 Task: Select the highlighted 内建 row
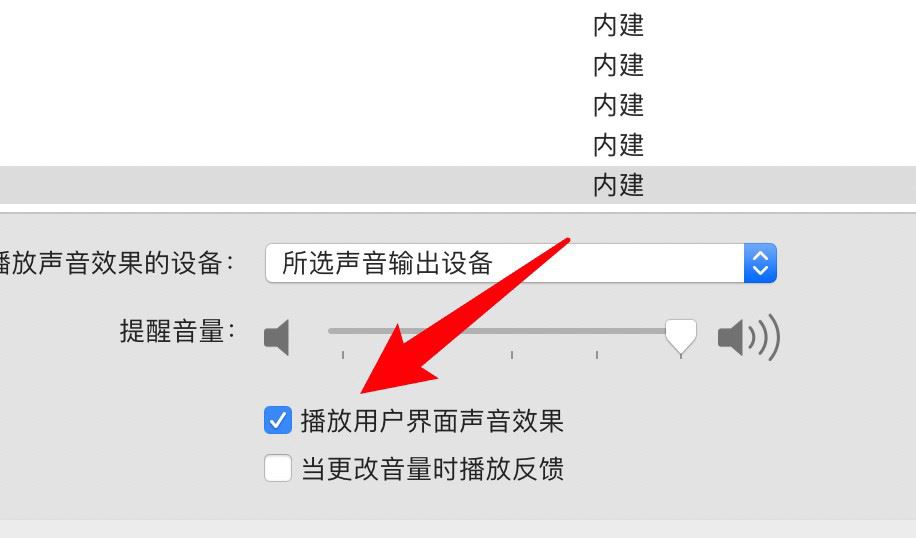(458, 185)
